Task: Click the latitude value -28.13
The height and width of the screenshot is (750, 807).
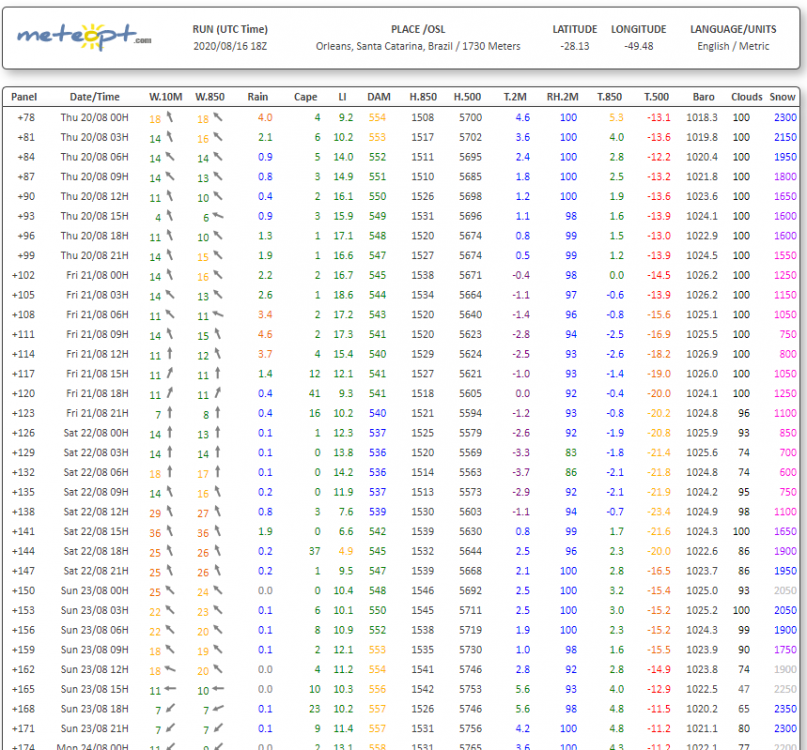Action: tap(575, 46)
